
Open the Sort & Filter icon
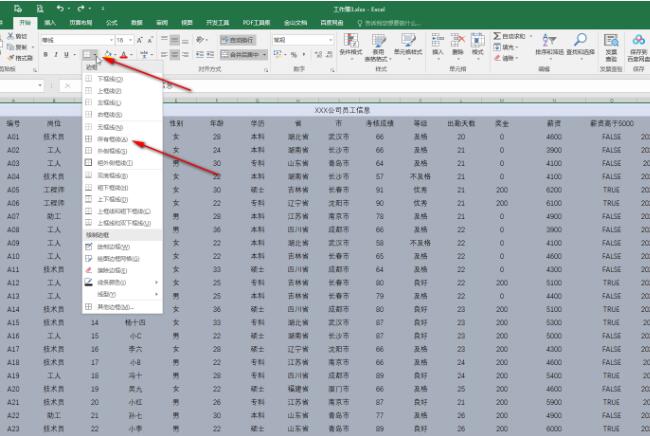click(549, 40)
